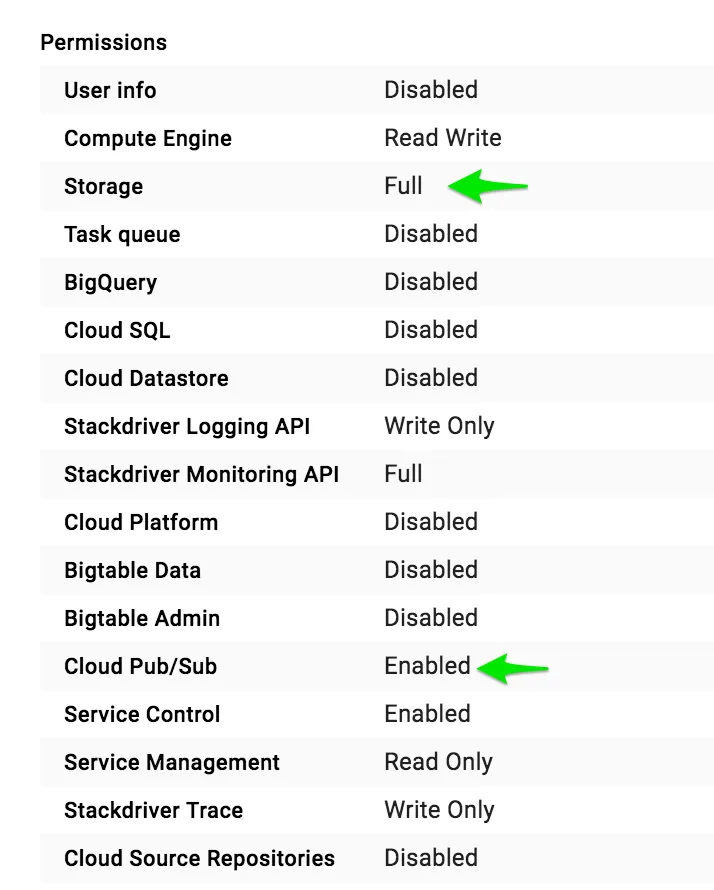
Task: Select the Cloud Datastore row
Action: pyautogui.click(x=377, y=378)
